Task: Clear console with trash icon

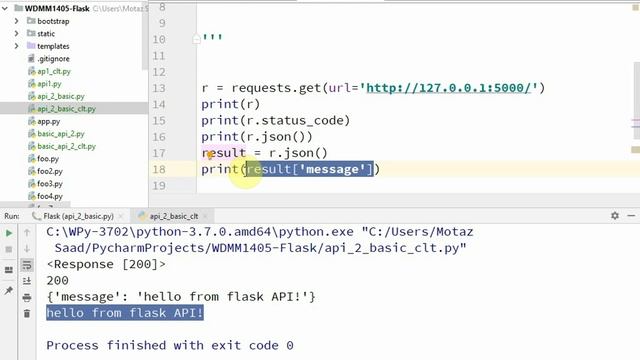Action: (27, 313)
